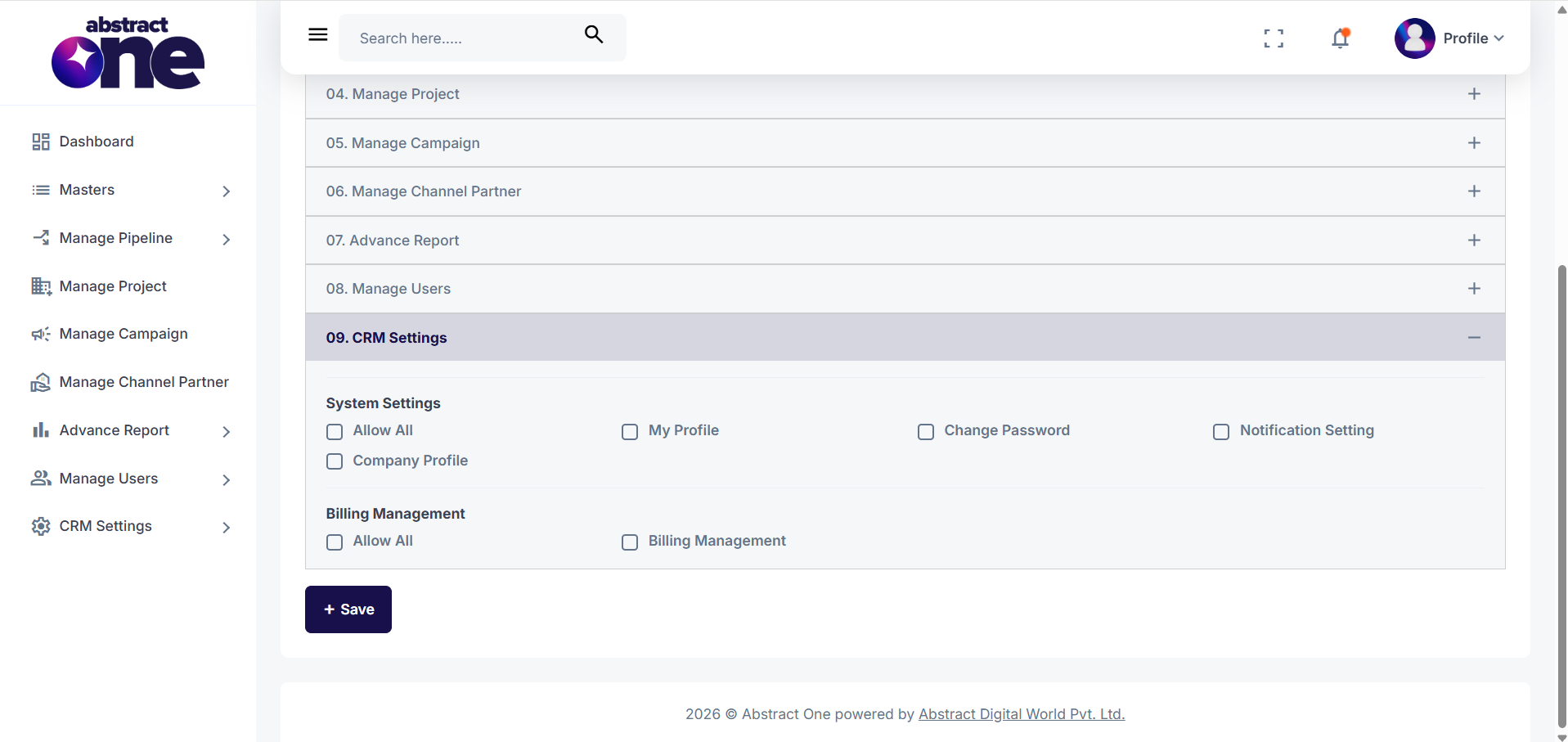Click the Manage Users people icon
Screen dimensions: 1568x742
point(41,479)
